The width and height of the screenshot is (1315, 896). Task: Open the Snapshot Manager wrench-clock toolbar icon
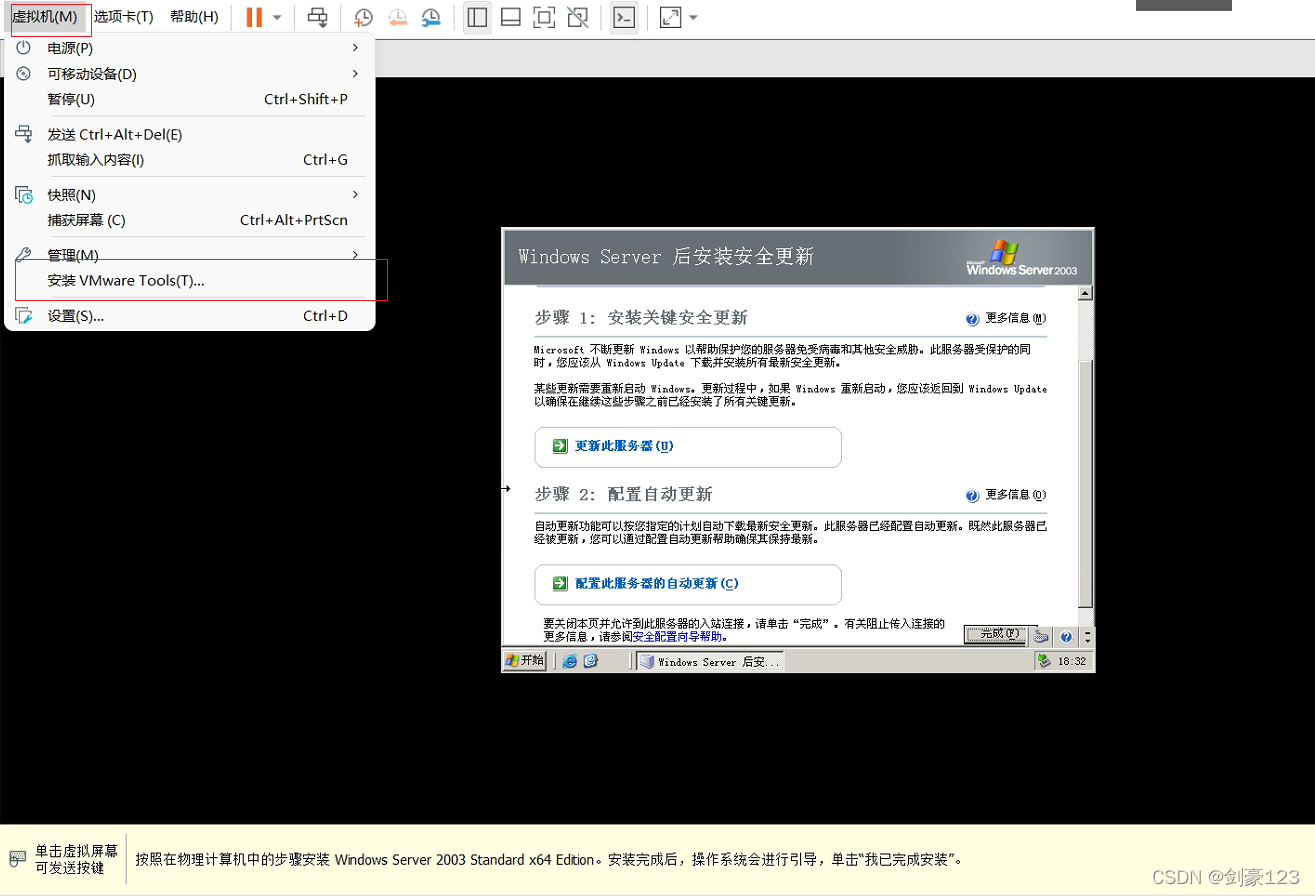[x=430, y=17]
